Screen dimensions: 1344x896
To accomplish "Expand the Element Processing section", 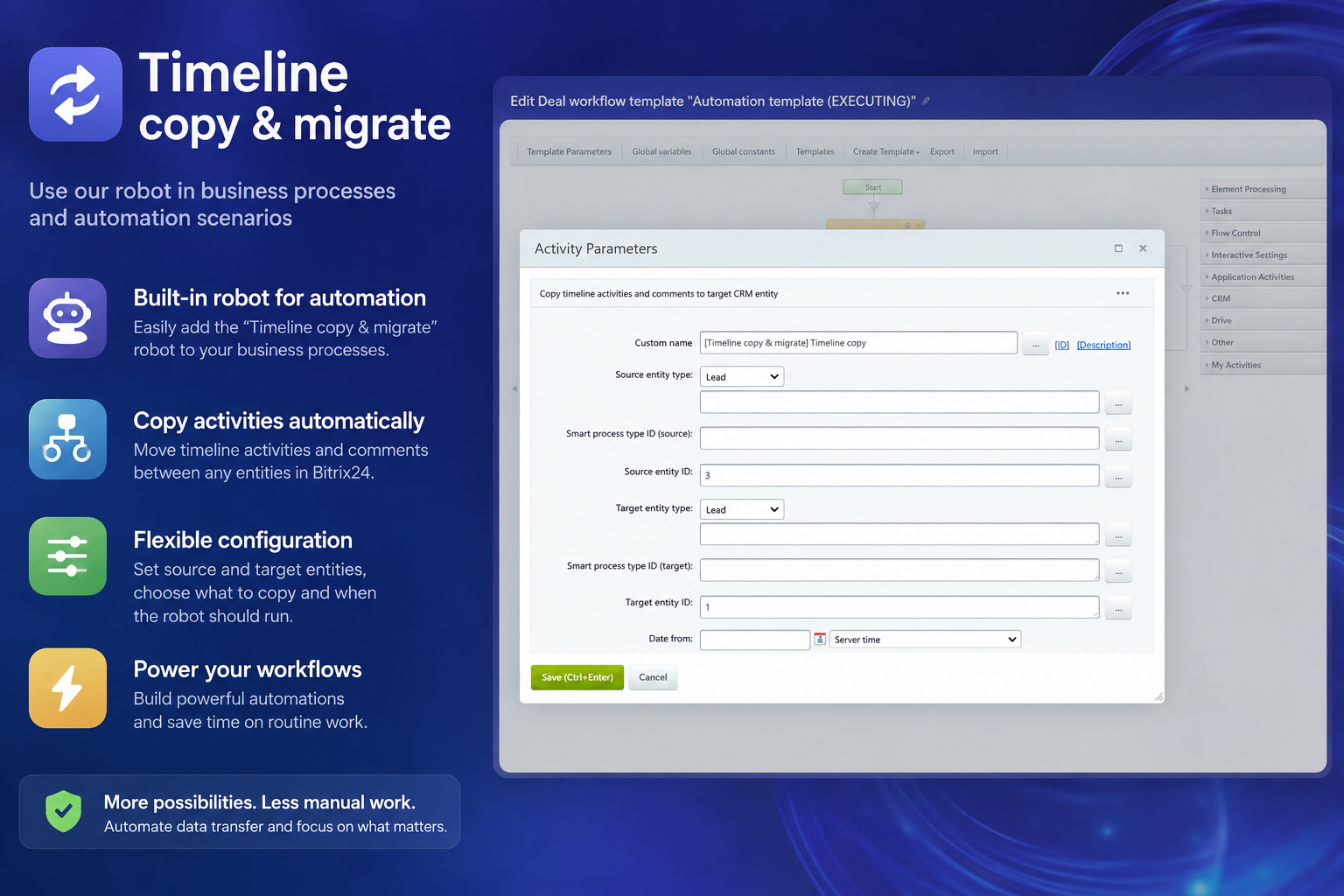I will [1263, 189].
